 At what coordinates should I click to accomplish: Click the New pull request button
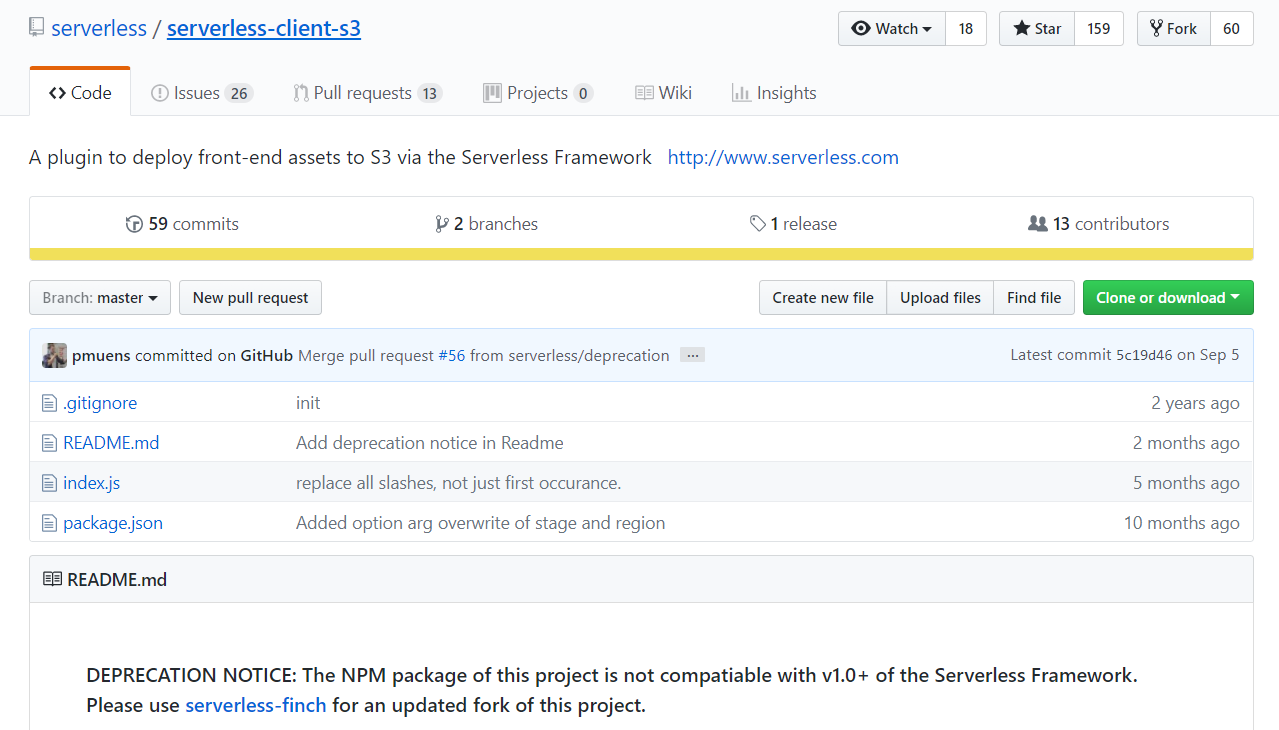251,298
